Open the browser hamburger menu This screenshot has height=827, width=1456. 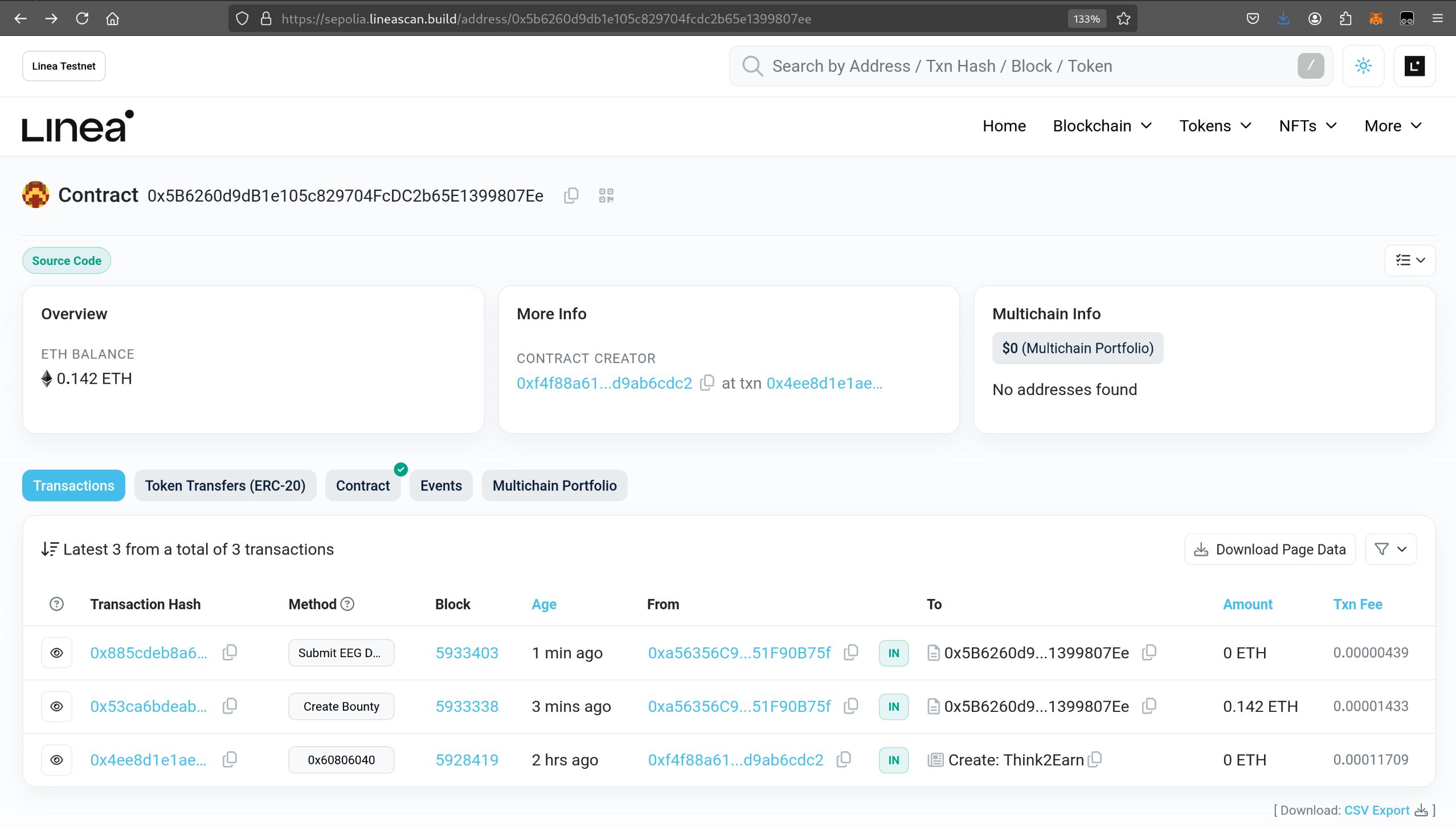(1437, 19)
